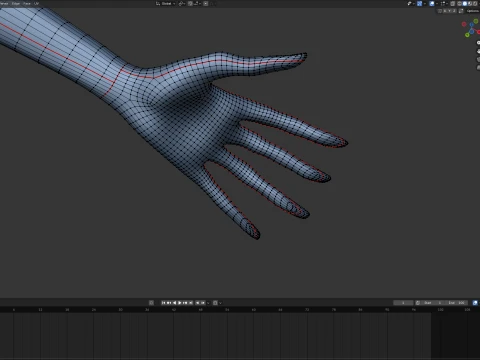Viewport: 480px width, 360px height.
Task: Toggle Z axis mirror
Action: coord(454,11)
